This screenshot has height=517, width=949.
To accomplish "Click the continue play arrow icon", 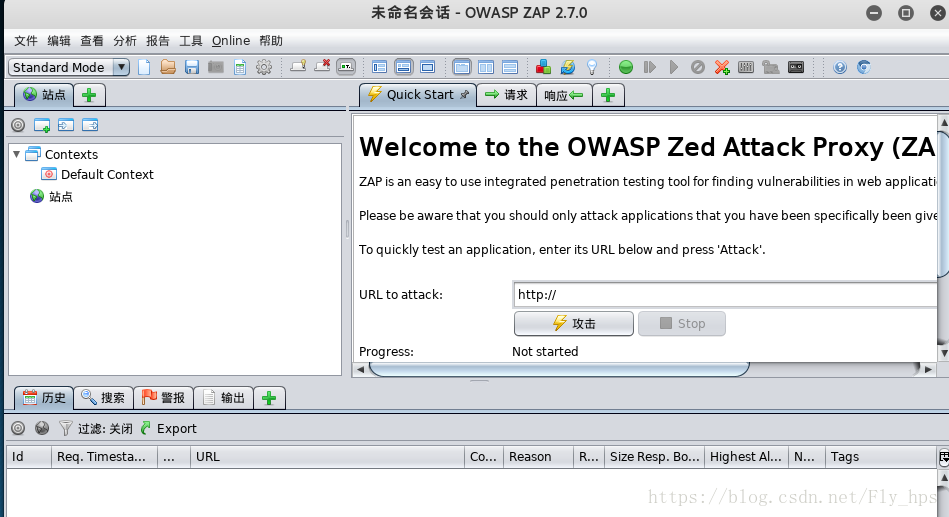I will (674, 67).
